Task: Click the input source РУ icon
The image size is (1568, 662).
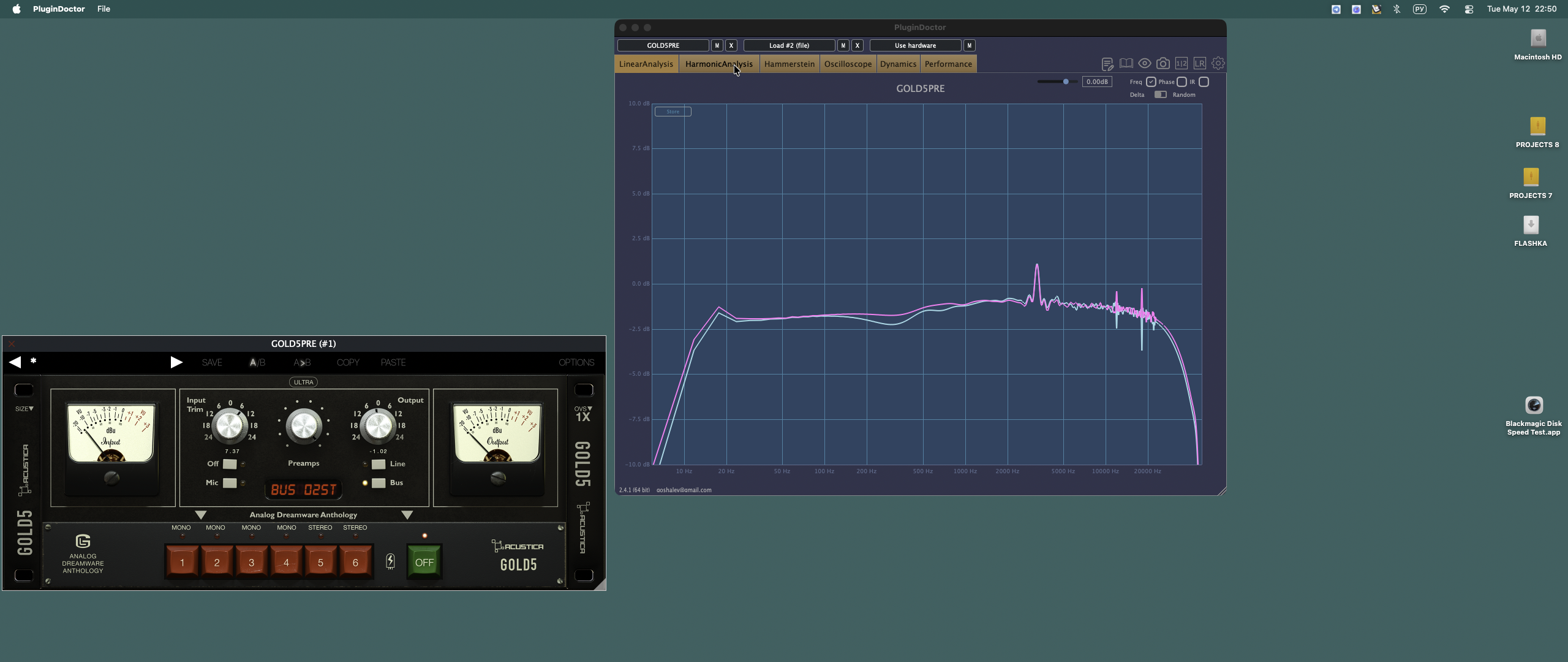Action: tap(1420, 9)
